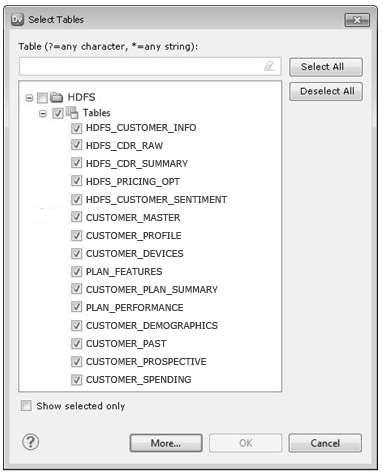Cancel the Select Tables dialog
Image resolution: width=383 pixels, height=474 pixels.
325,443
